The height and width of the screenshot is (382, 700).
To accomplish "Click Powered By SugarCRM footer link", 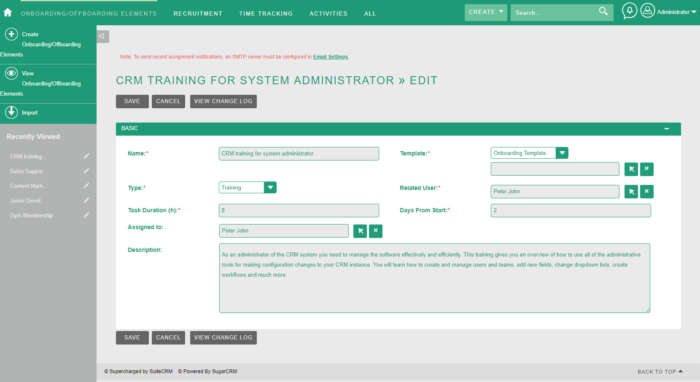I will point(208,371).
